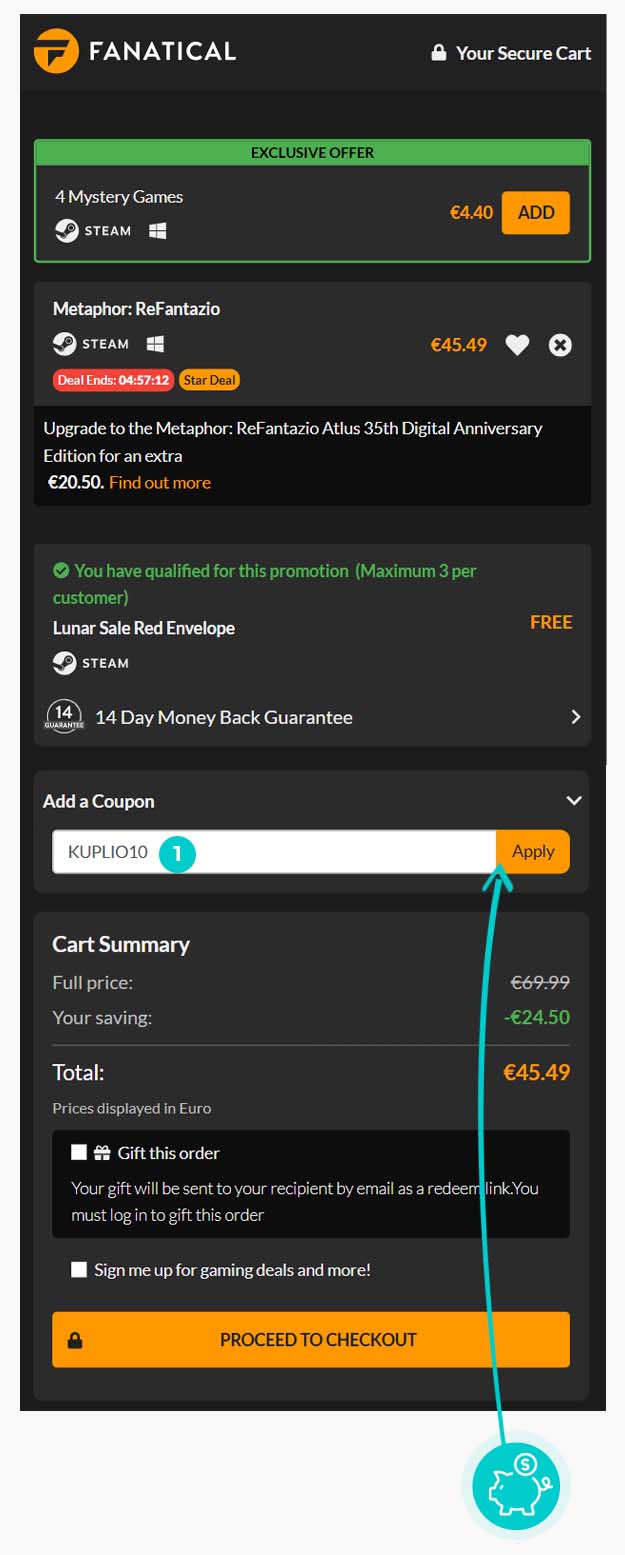Click the 14 Day Guarantee badge icon
This screenshot has width=625, height=1555.
[x=64, y=717]
